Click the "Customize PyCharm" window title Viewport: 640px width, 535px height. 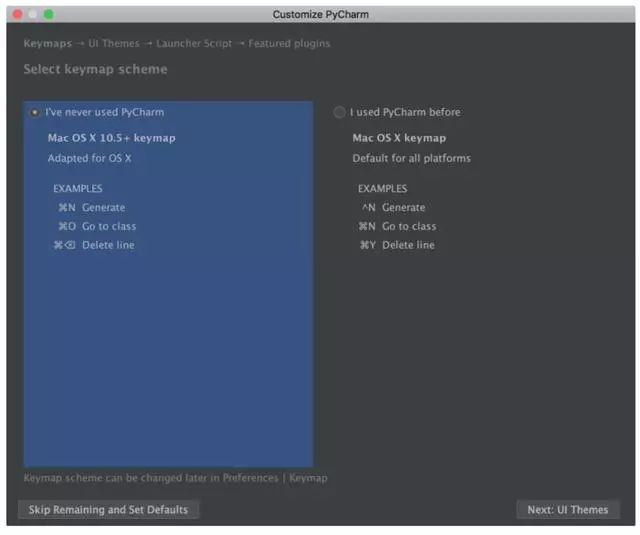click(320, 14)
